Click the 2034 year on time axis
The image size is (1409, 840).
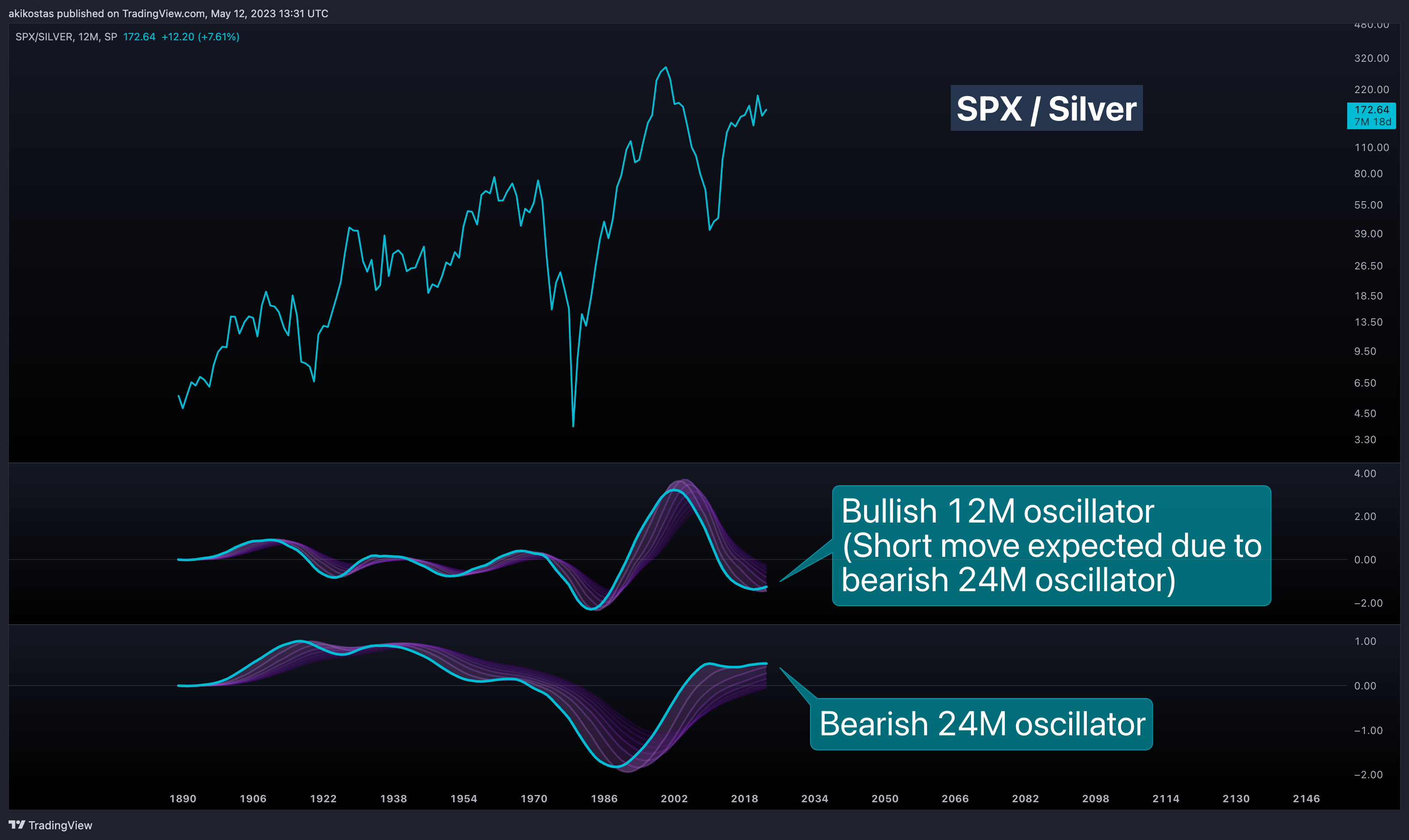815,799
